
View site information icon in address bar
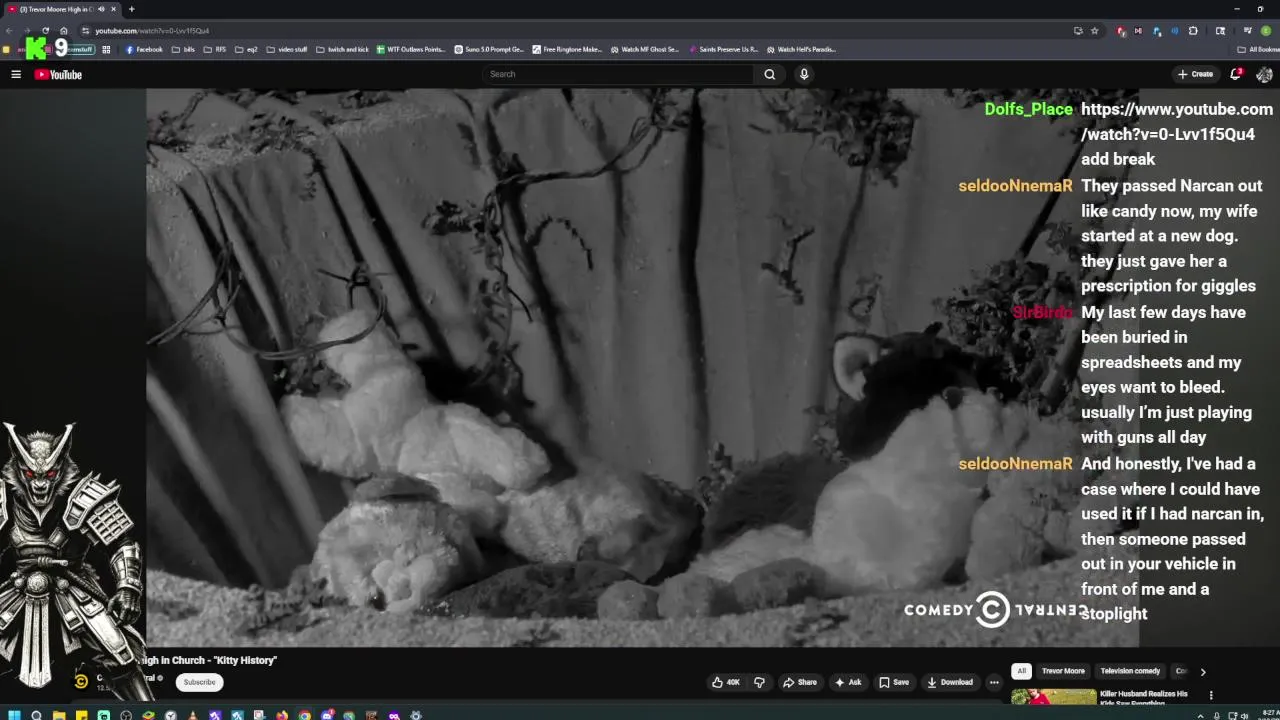coord(85,31)
